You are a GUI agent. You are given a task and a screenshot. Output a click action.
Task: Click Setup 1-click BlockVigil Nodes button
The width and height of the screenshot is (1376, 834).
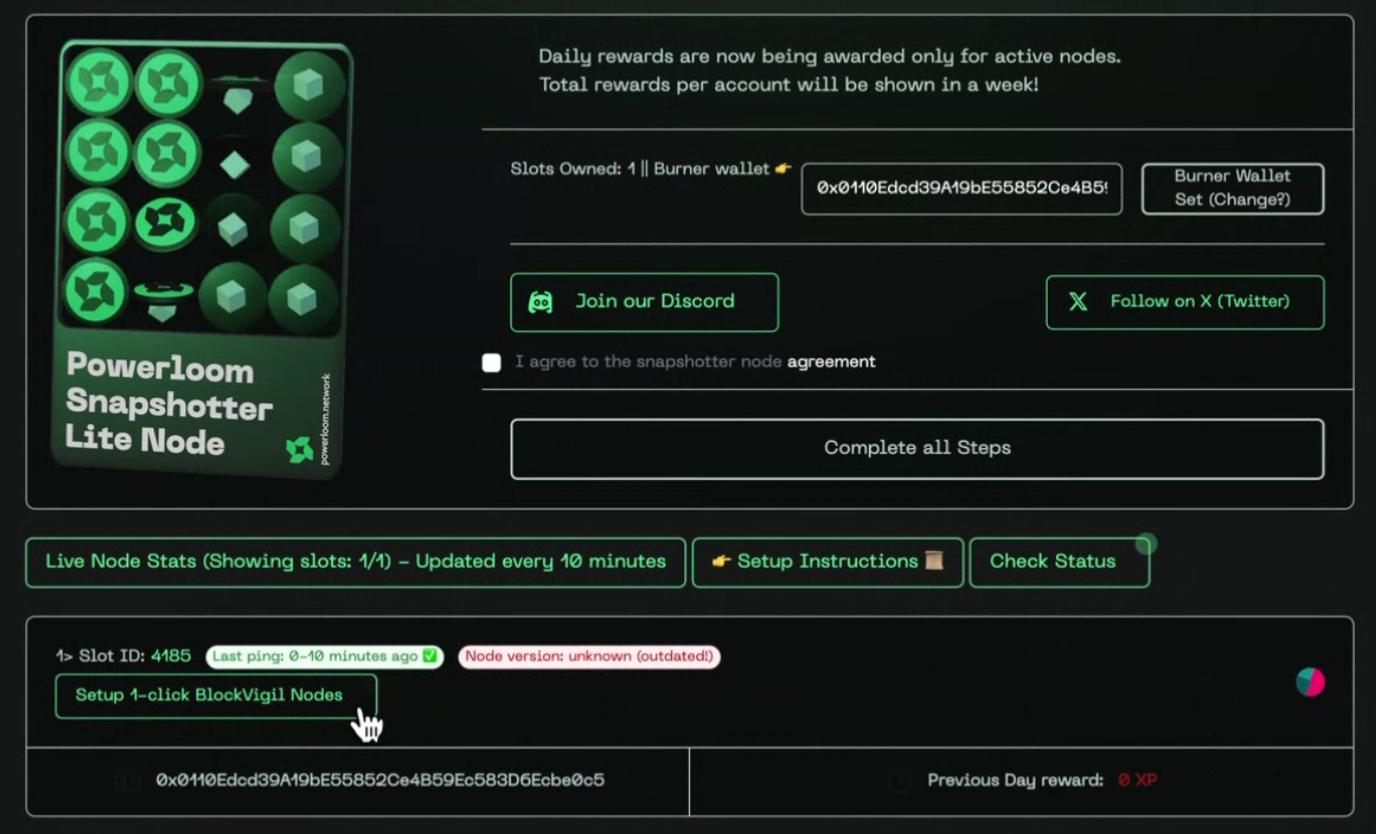(x=216, y=695)
